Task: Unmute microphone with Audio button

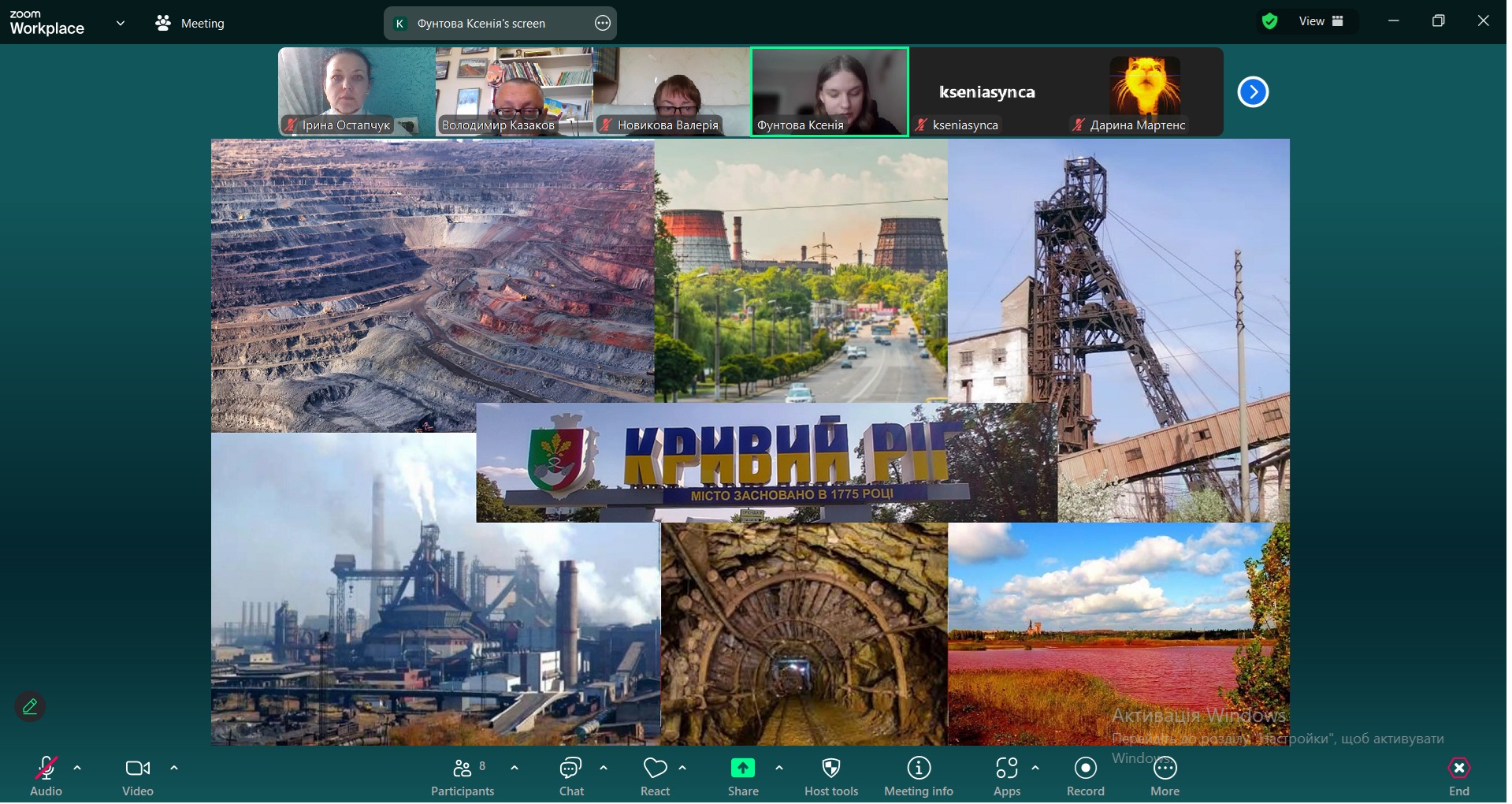Action: click(46, 776)
